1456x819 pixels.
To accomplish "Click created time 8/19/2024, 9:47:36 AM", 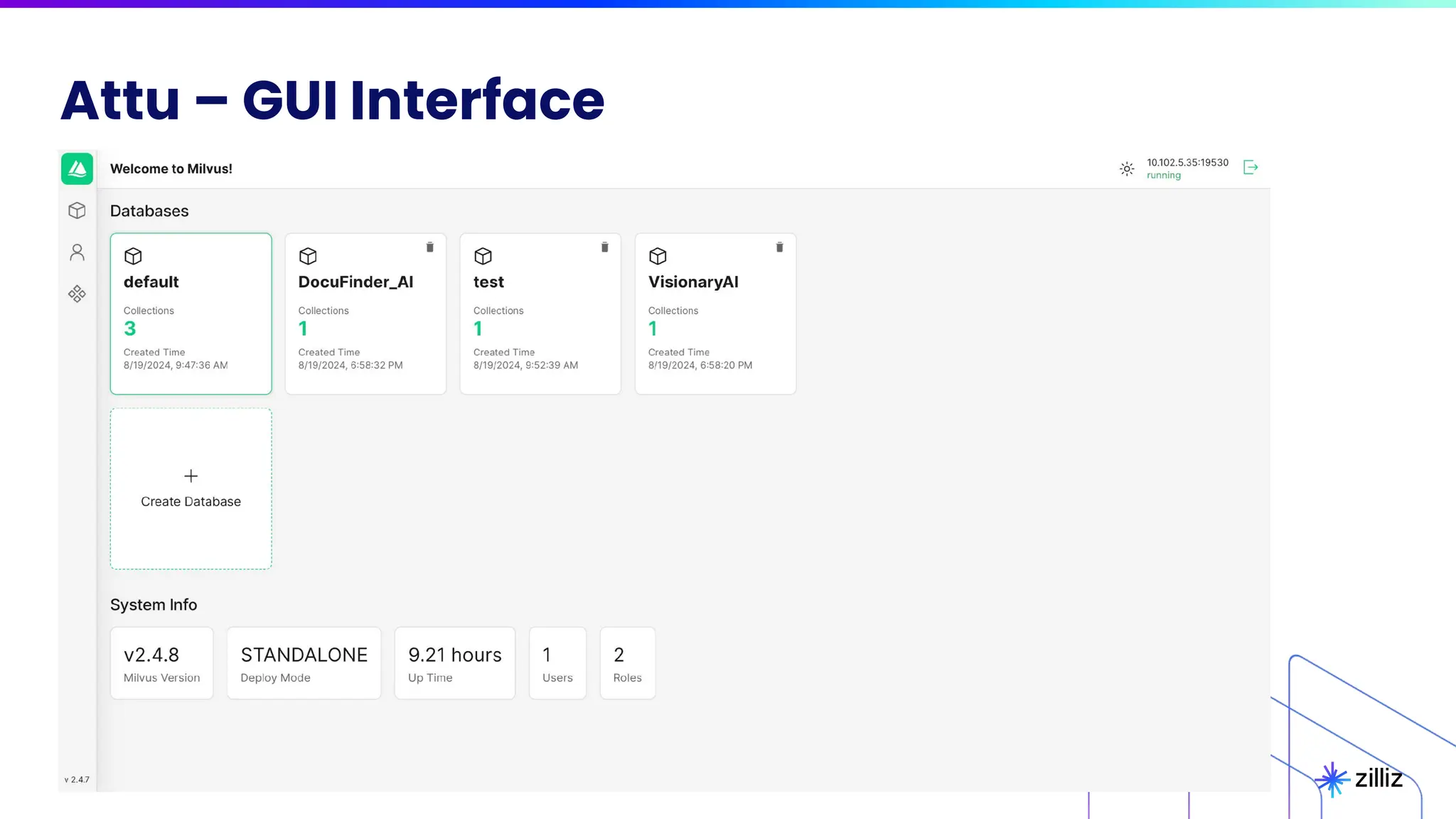I will tap(176, 365).
